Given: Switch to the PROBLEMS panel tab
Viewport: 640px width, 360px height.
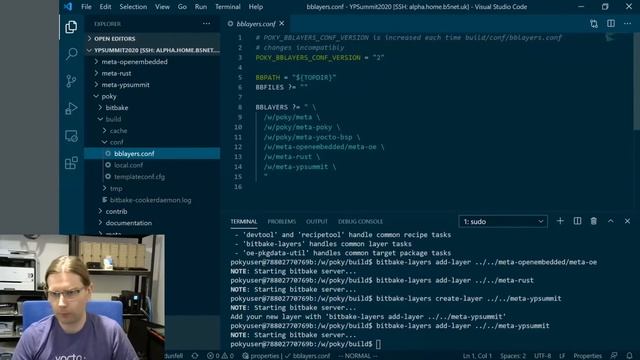Looking at the screenshot, I should [282, 221].
